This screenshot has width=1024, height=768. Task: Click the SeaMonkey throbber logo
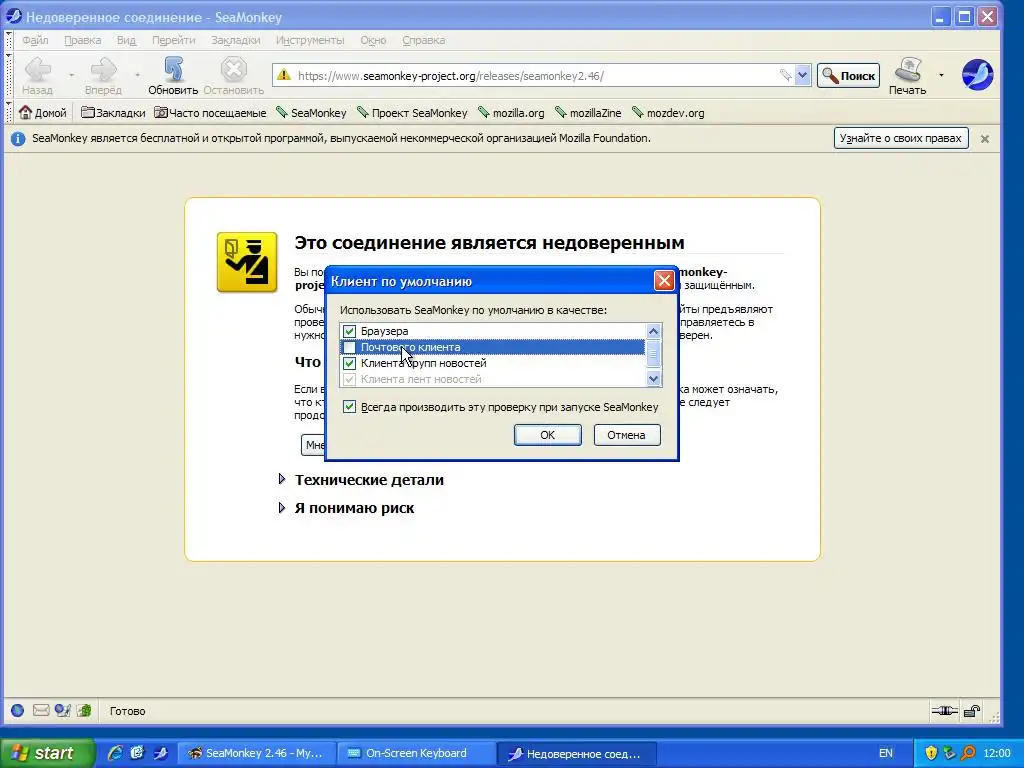(977, 74)
